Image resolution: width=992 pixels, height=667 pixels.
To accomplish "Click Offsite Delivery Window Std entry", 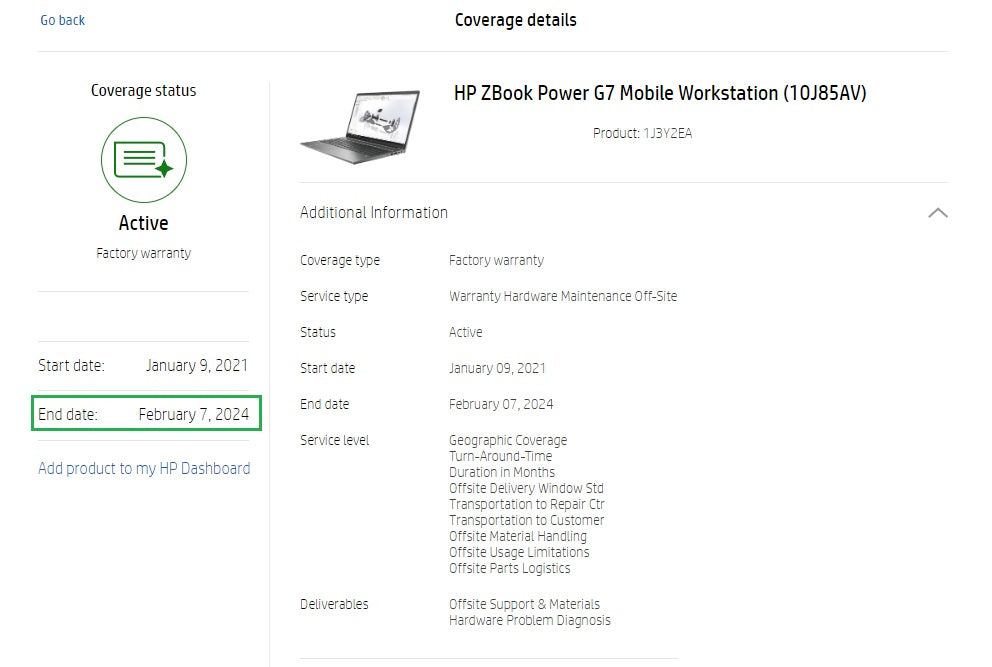I will 526,489.
